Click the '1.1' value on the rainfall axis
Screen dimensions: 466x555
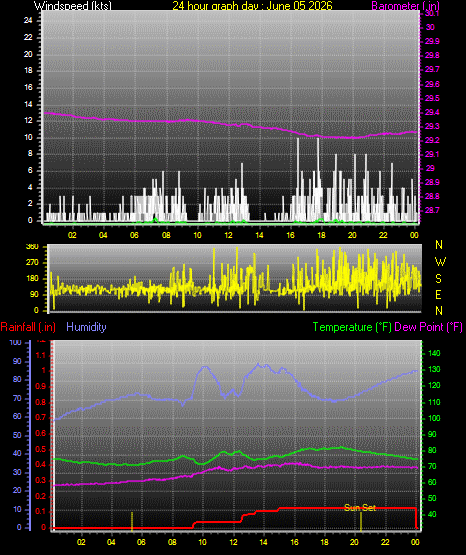coord(41,355)
